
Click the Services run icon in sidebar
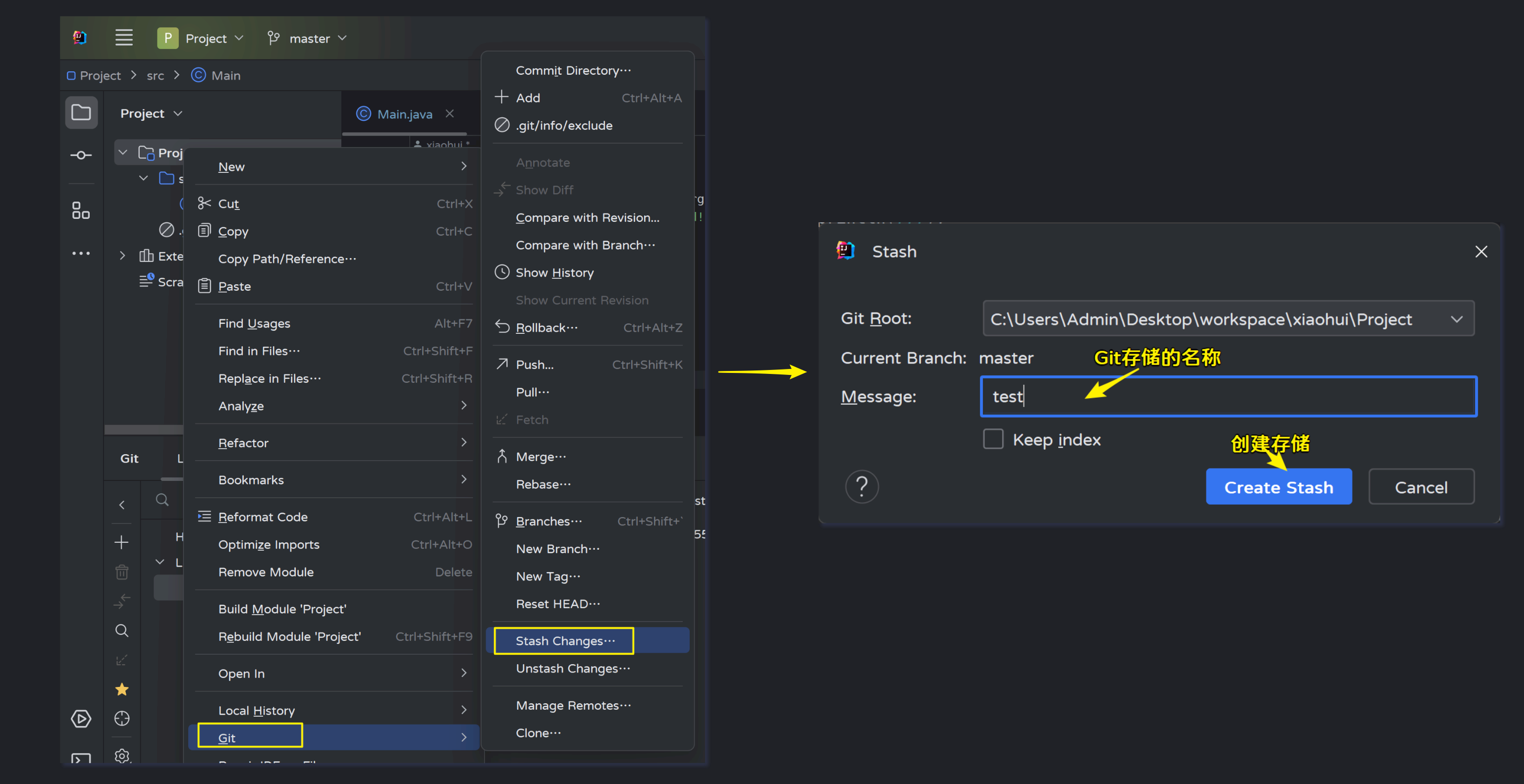coord(81,718)
